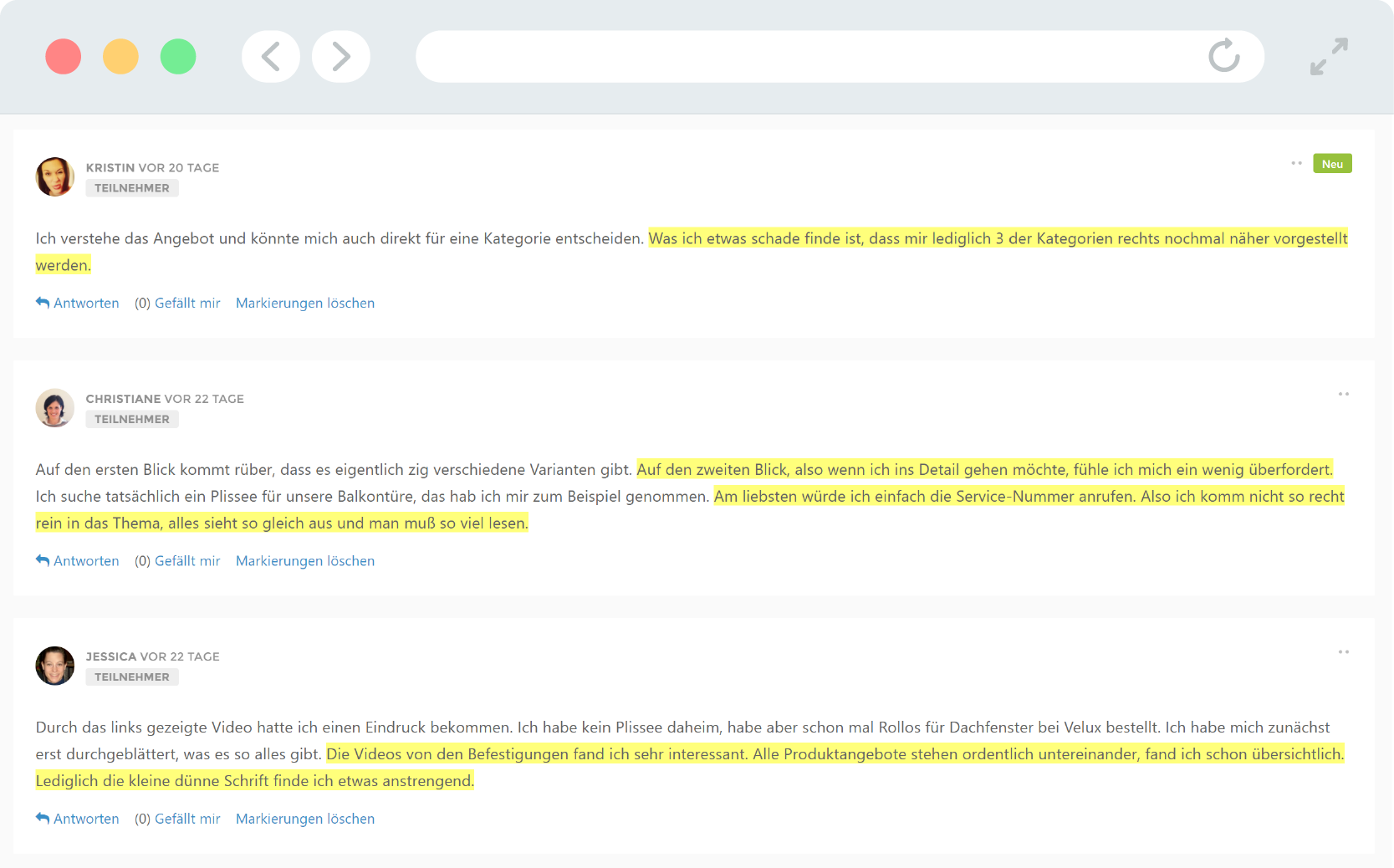Viewport: 1394px width, 868px height.
Task: Click the text 'Auf den ersten Blick kommt rüber'
Action: [x=156, y=469]
